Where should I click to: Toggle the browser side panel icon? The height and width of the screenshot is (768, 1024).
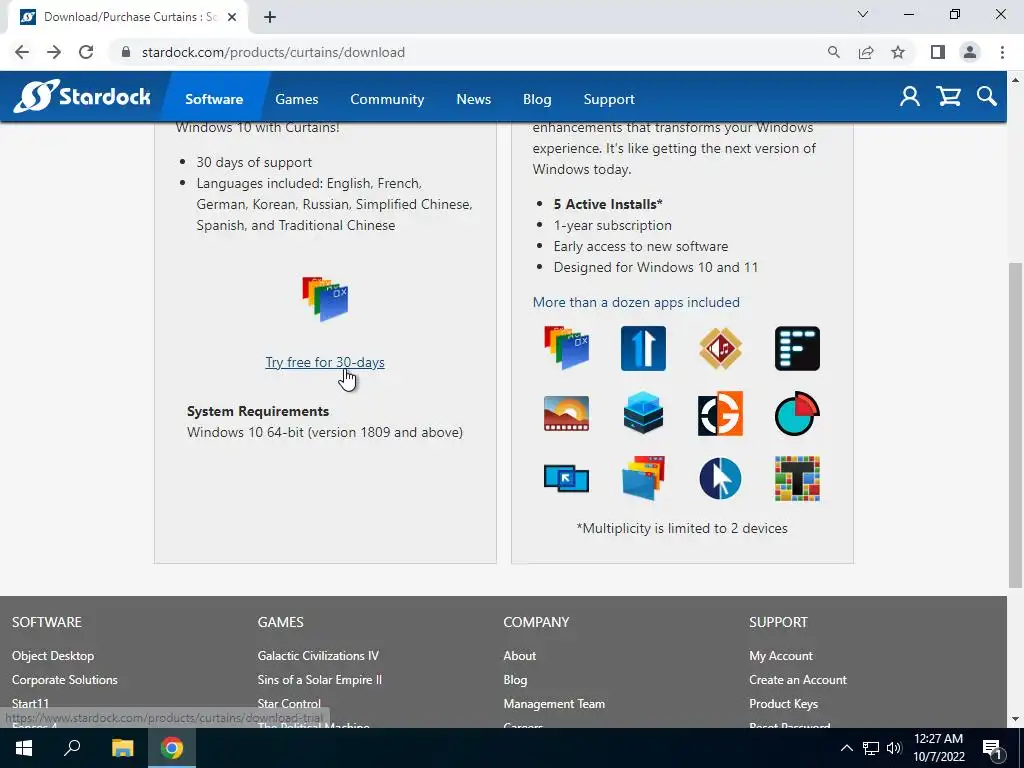tap(938, 52)
